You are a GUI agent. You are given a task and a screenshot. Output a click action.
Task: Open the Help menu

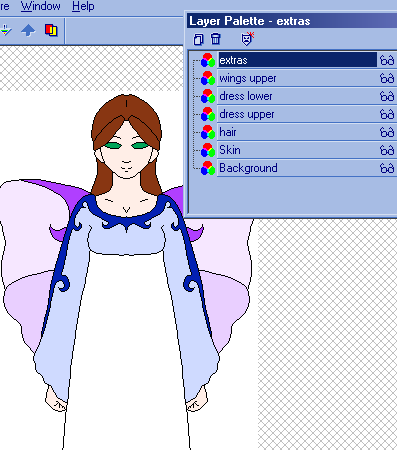pyautogui.click(x=83, y=6)
